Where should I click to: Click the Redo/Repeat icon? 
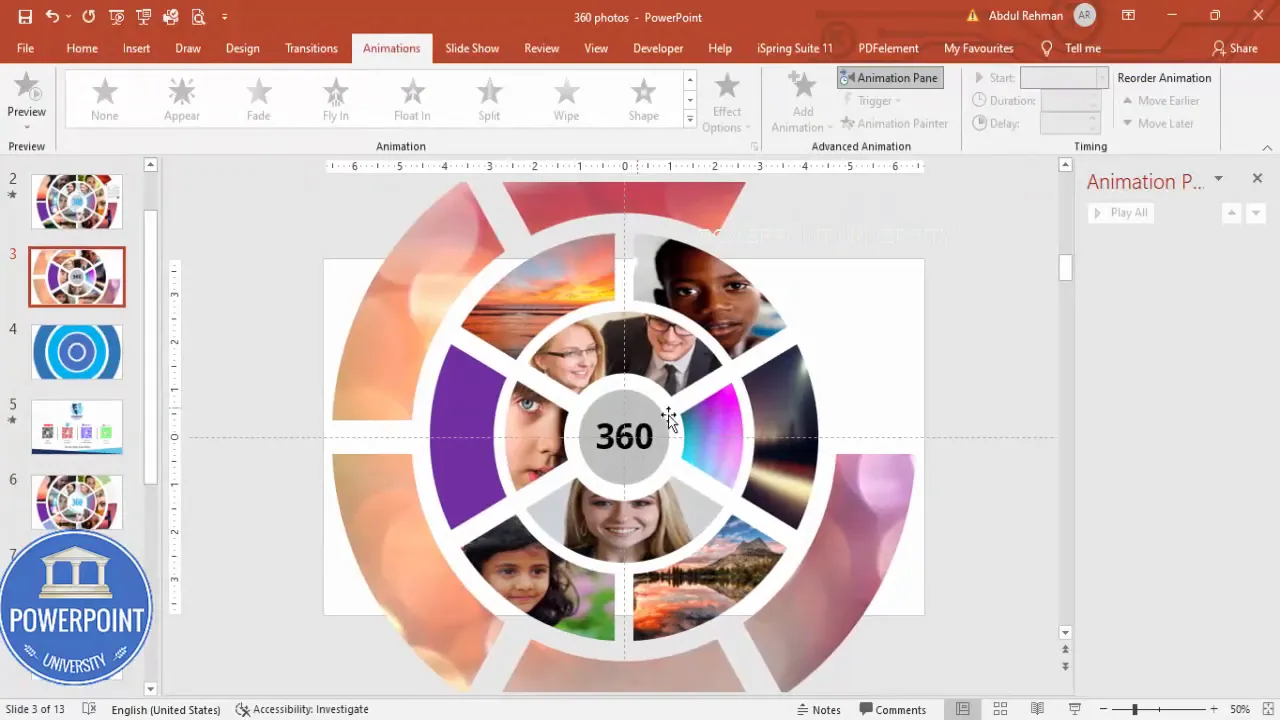point(89,17)
